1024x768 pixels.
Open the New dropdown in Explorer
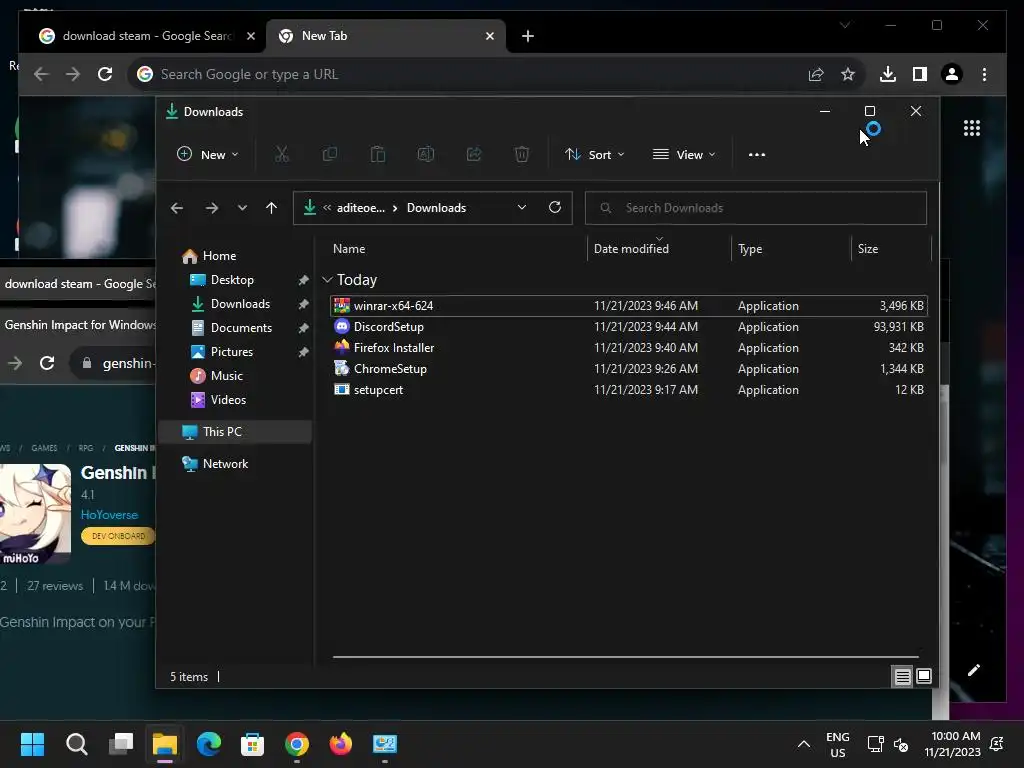[x=208, y=155]
